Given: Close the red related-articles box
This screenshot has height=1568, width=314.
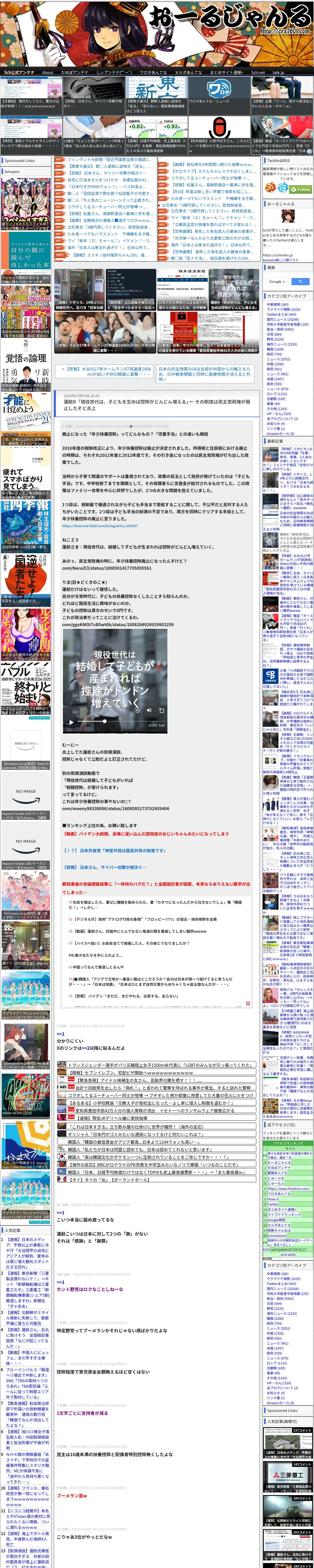Looking at the screenshot, I should click(x=247, y=1004).
